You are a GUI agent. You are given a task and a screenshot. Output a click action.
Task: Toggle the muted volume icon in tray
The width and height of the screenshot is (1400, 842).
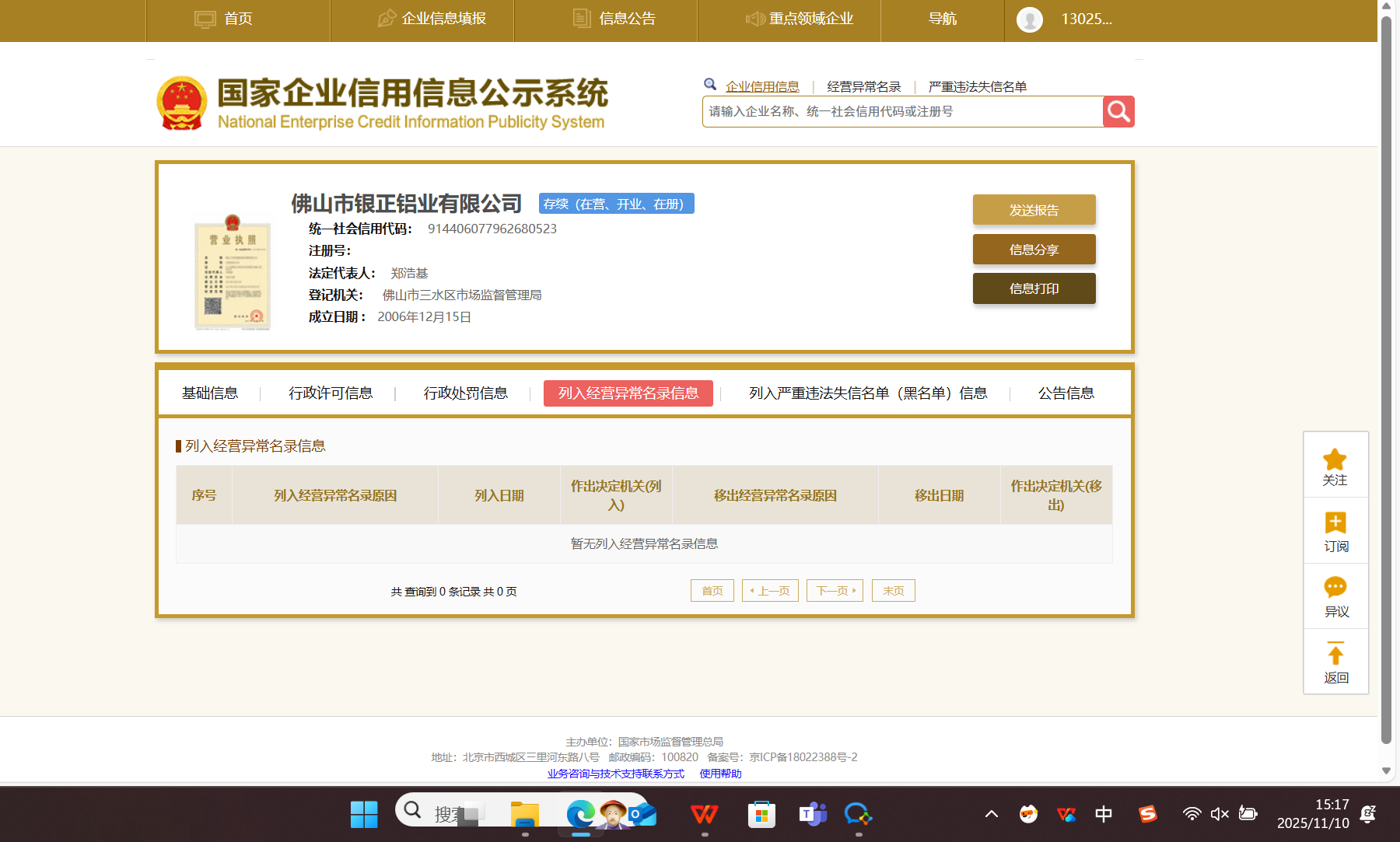coord(1219,814)
